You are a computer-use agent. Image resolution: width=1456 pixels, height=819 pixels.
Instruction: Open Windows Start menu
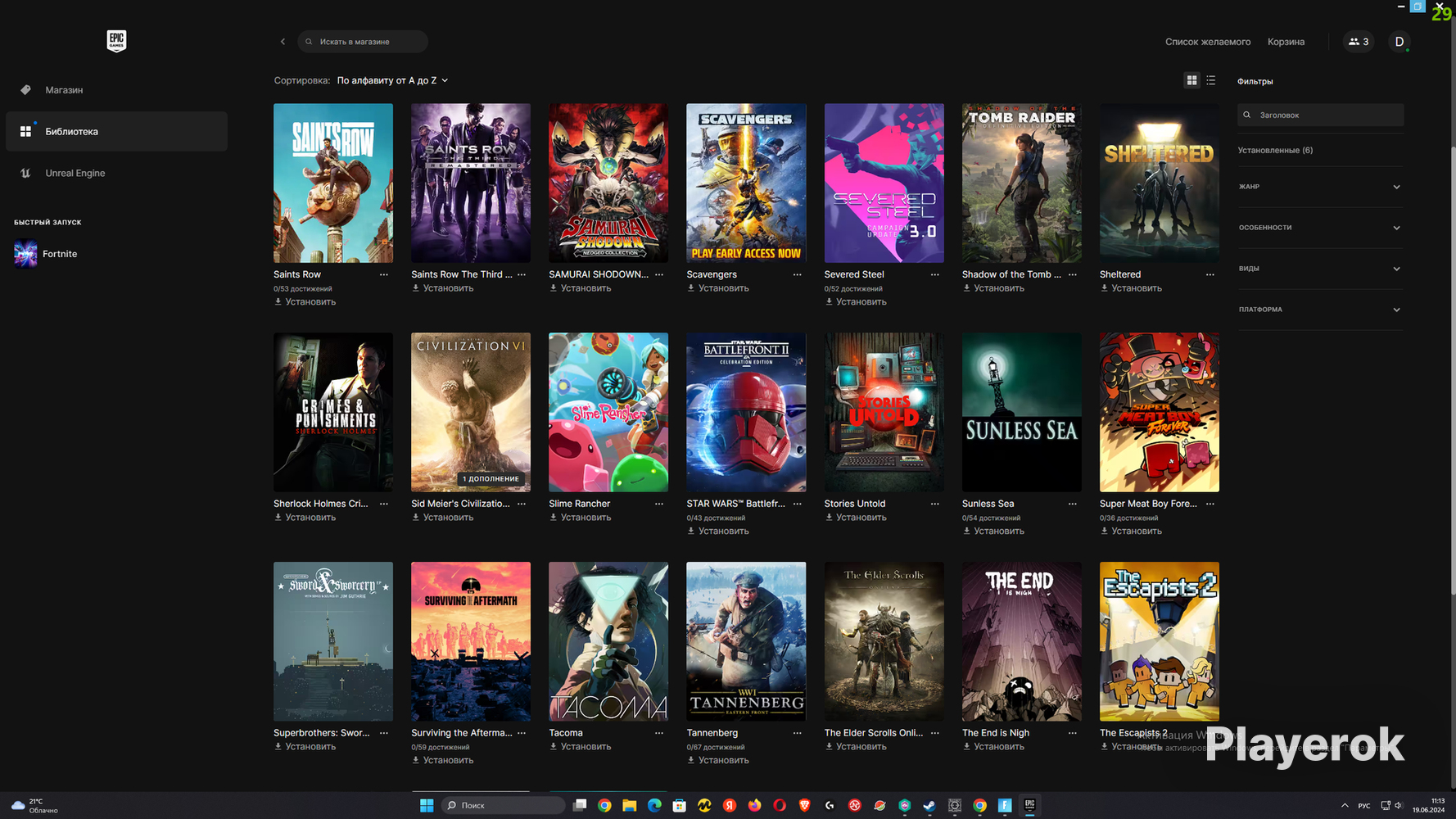pos(427,805)
